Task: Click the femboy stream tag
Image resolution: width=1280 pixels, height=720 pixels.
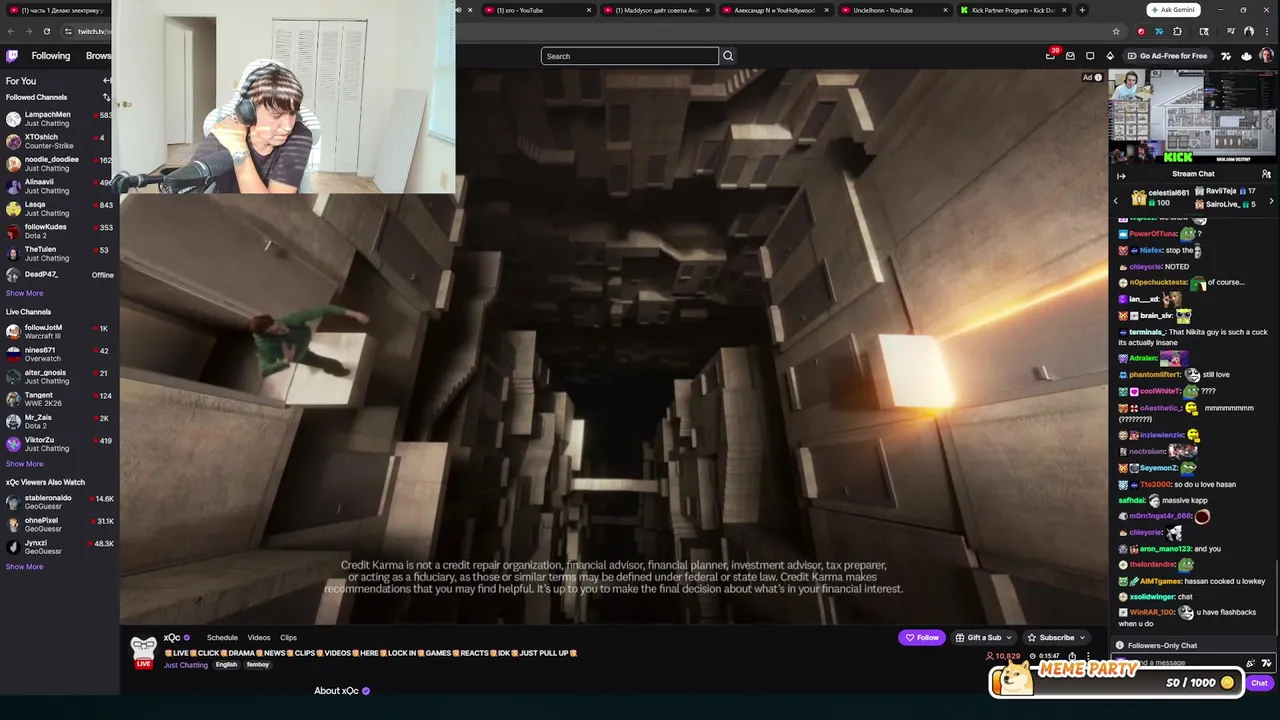Action: 258,665
